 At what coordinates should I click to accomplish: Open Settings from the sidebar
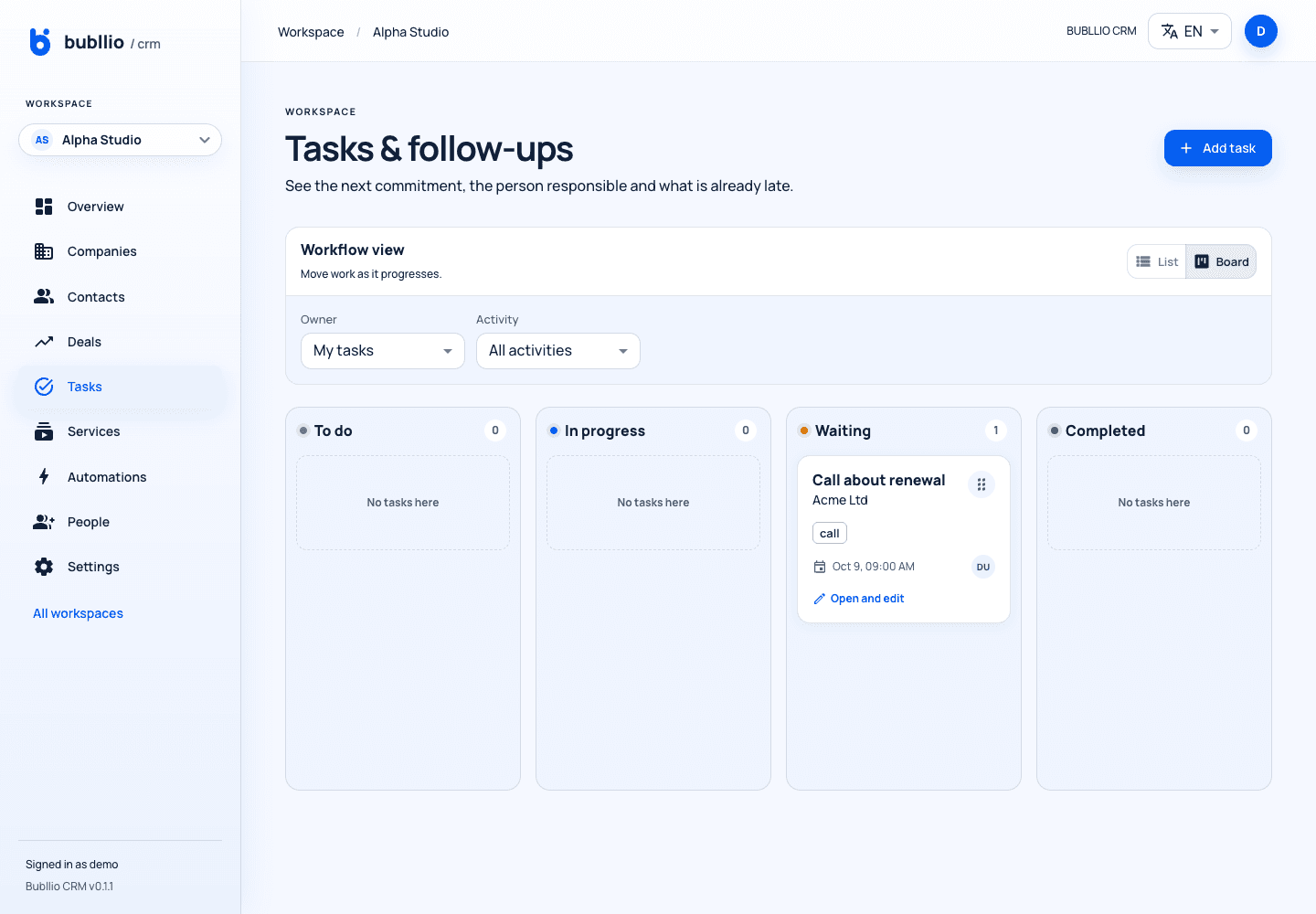click(120, 567)
